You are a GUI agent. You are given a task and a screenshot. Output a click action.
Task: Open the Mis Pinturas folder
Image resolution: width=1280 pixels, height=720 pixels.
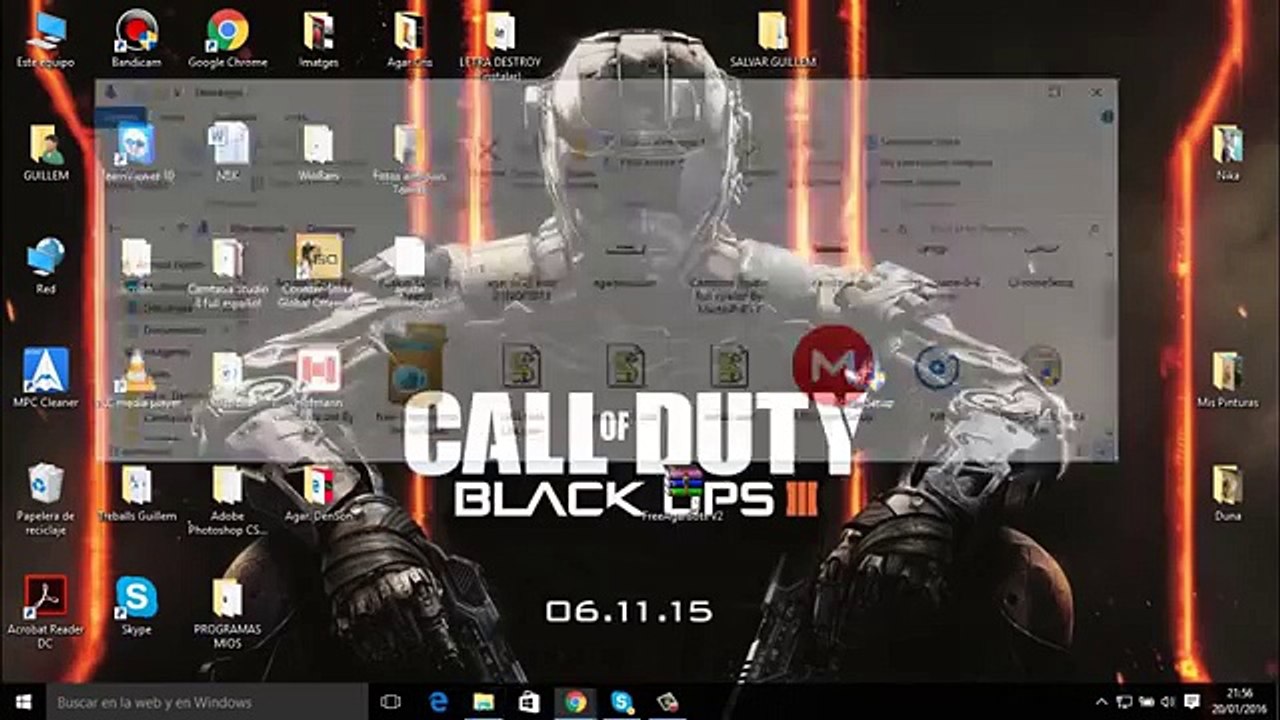click(x=1228, y=379)
